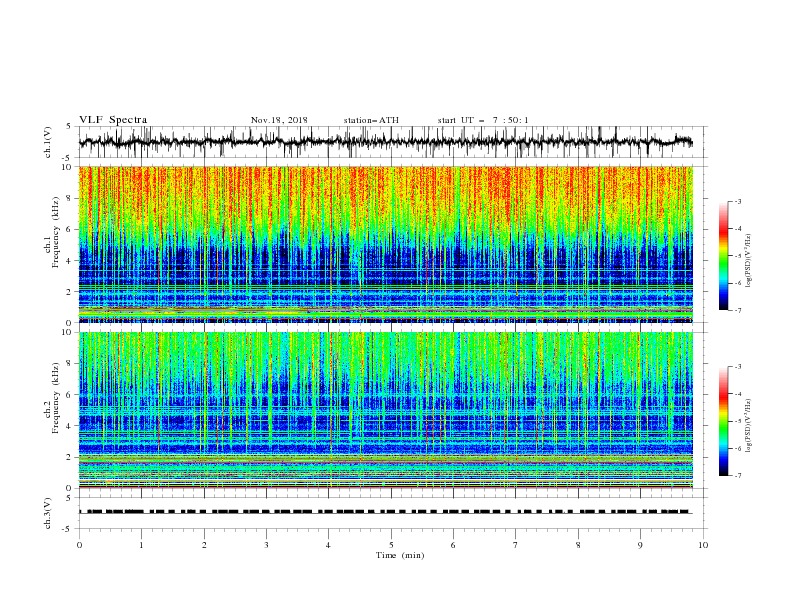The image size is (792, 612).
Task: Select the ch.2 spectrogram panel
Action: click(x=386, y=410)
